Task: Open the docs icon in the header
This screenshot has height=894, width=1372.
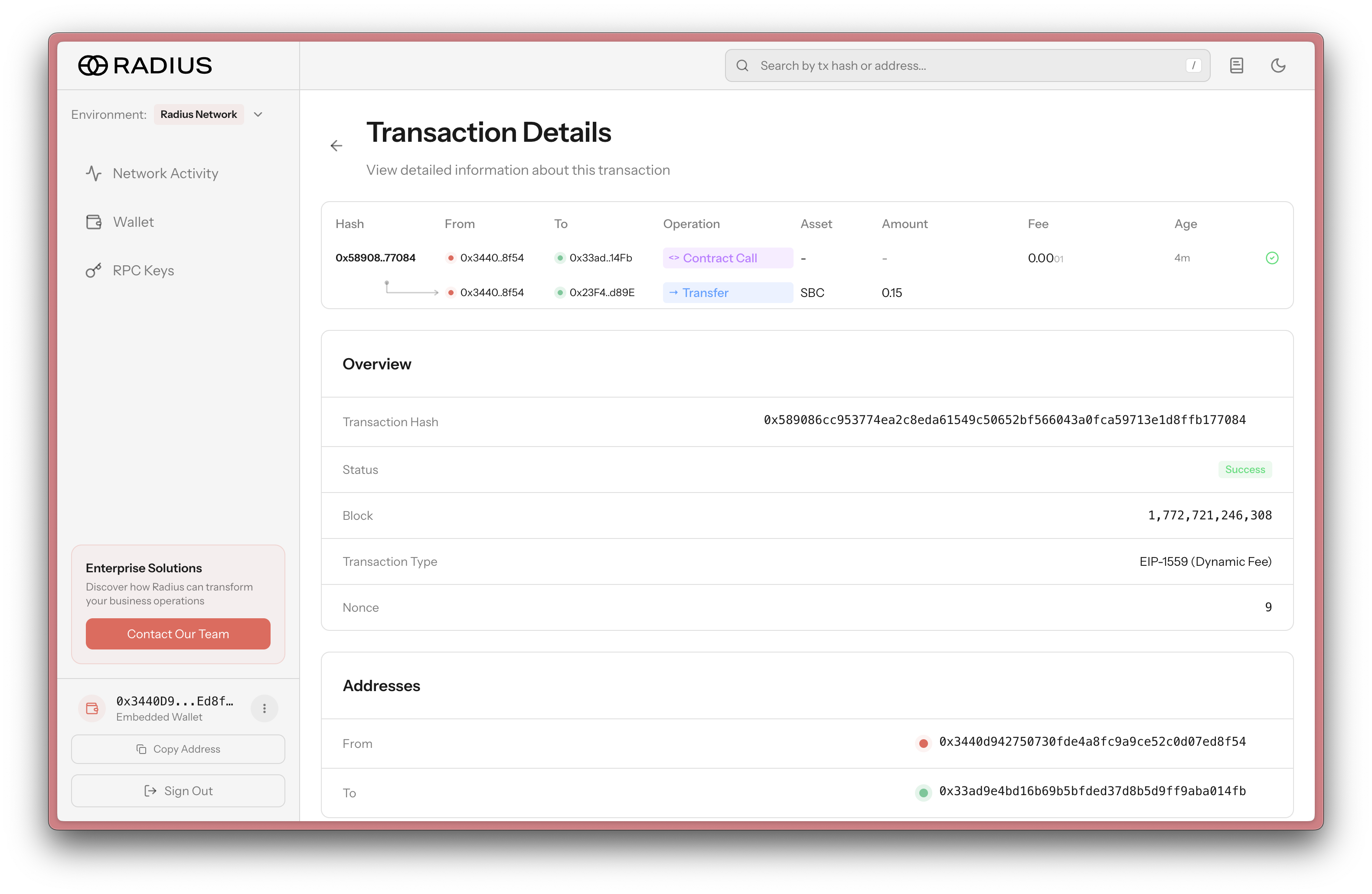Action: click(1236, 66)
